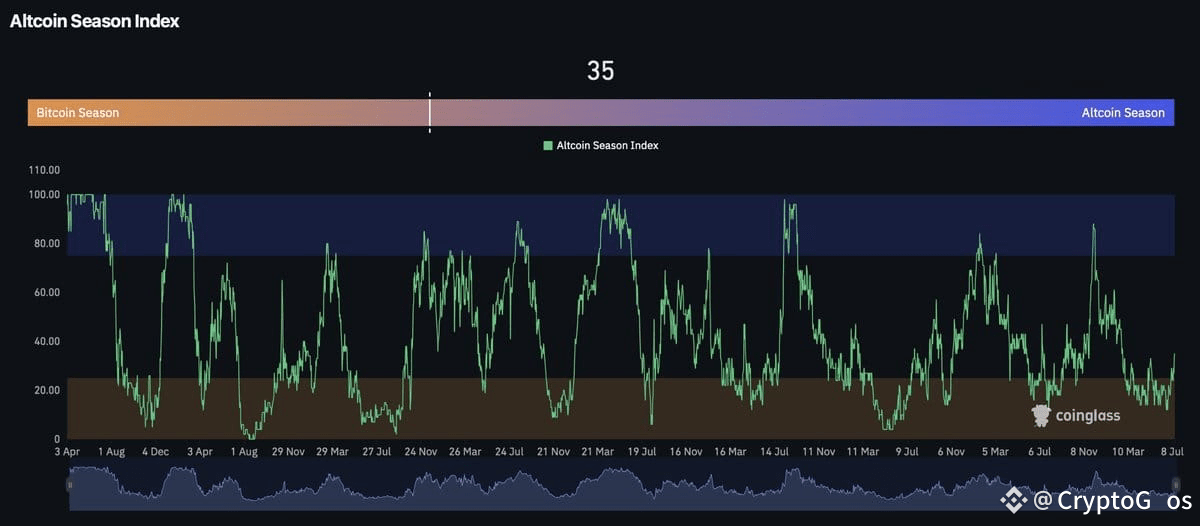Click the '60.00' y-axis label
This screenshot has width=1200, height=526.
click(x=46, y=292)
